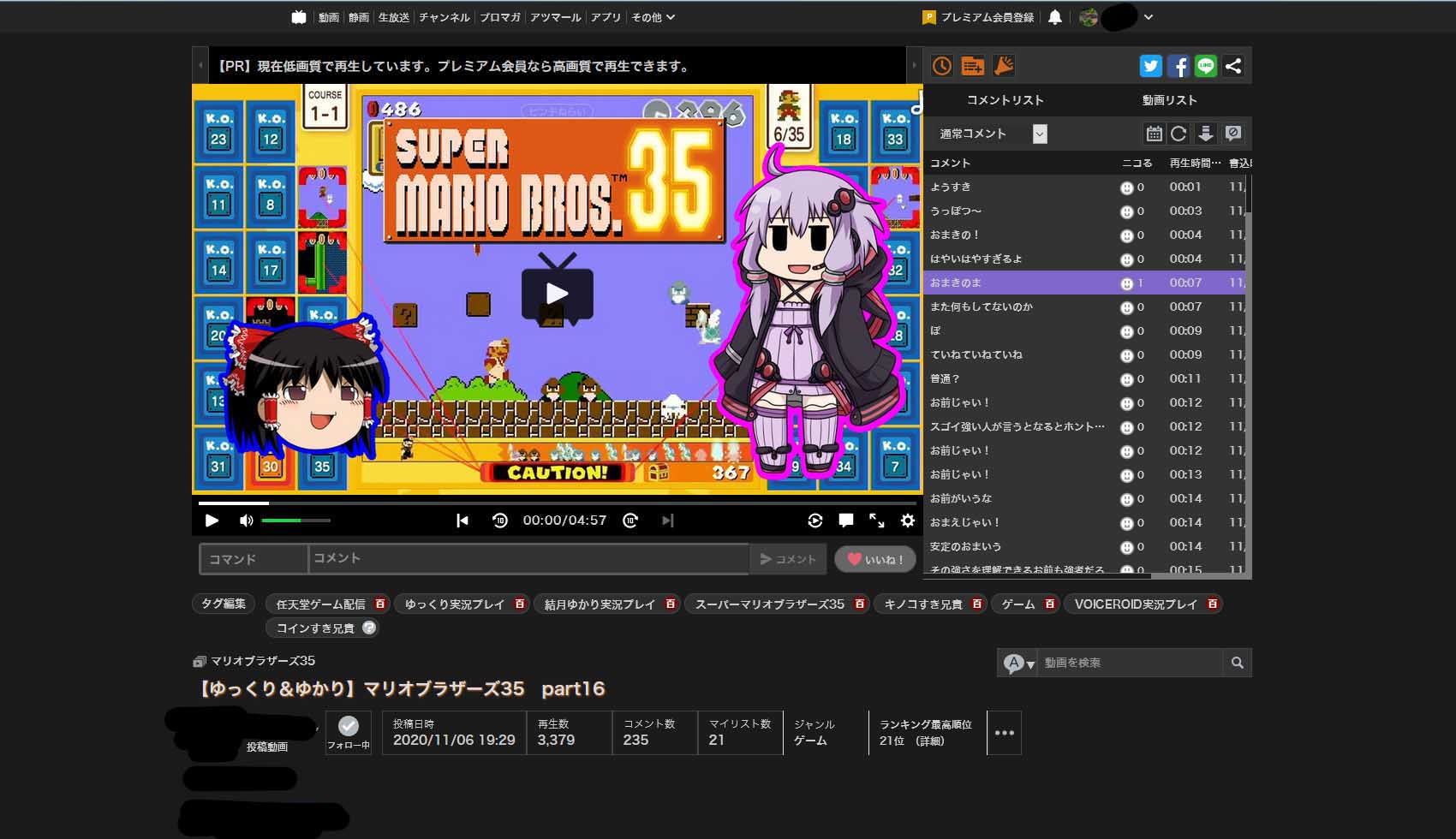Open player settings gear

[908, 521]
